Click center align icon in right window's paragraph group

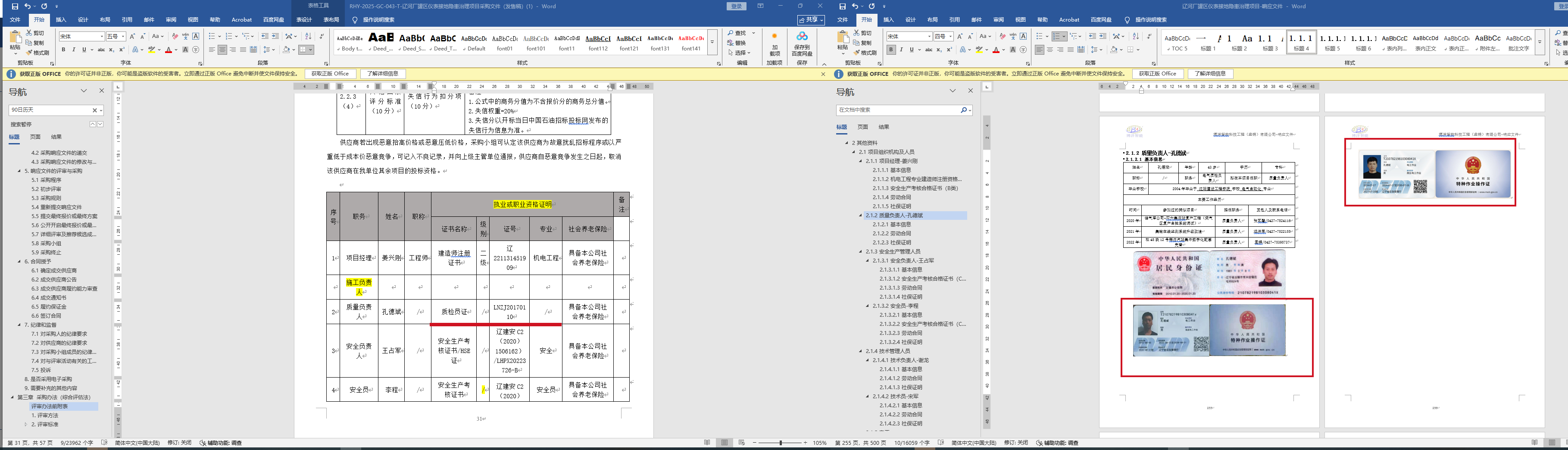(x=1049, y=50)
